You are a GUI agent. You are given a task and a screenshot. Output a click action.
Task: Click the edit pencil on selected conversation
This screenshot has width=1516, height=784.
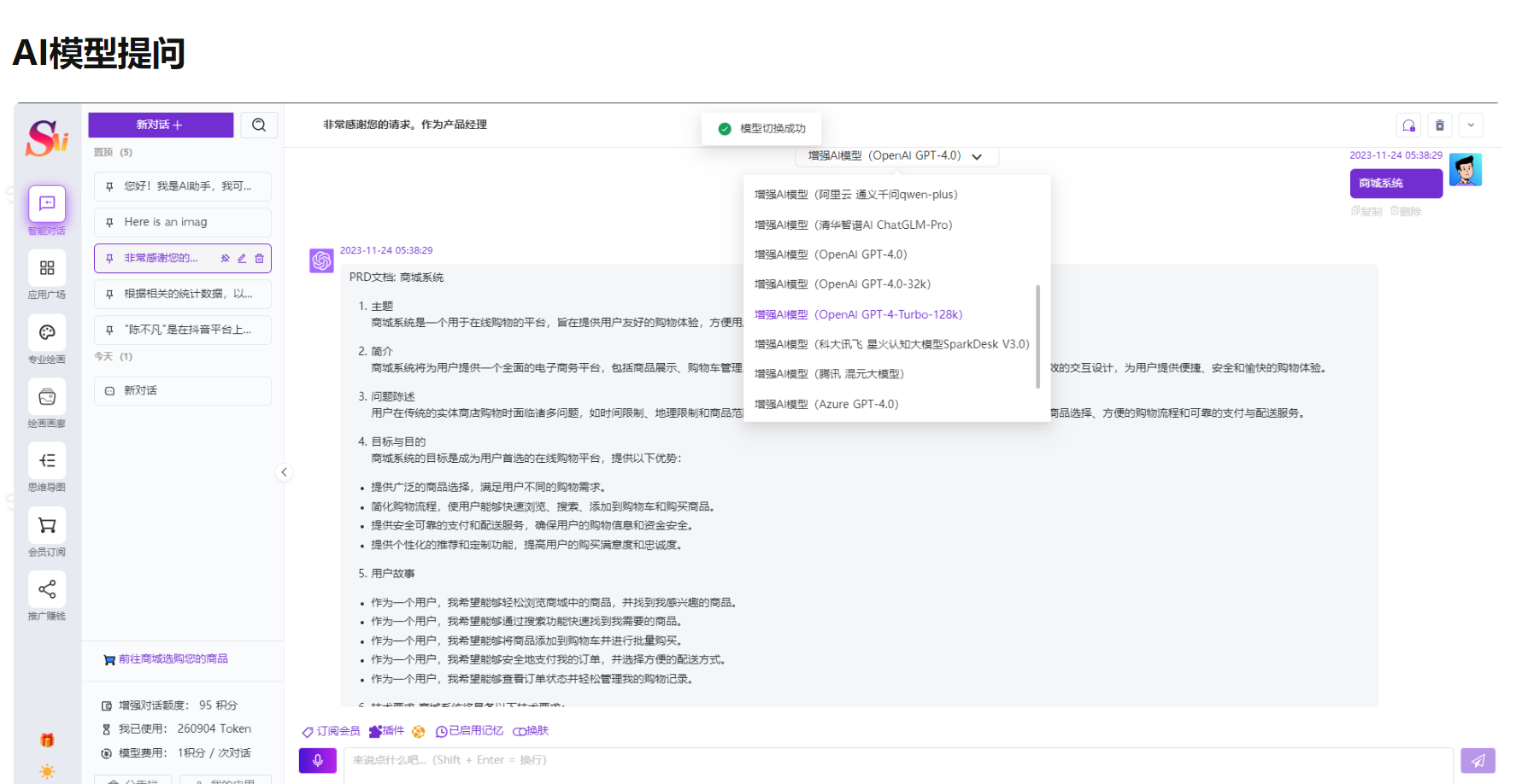click(242, 258)
